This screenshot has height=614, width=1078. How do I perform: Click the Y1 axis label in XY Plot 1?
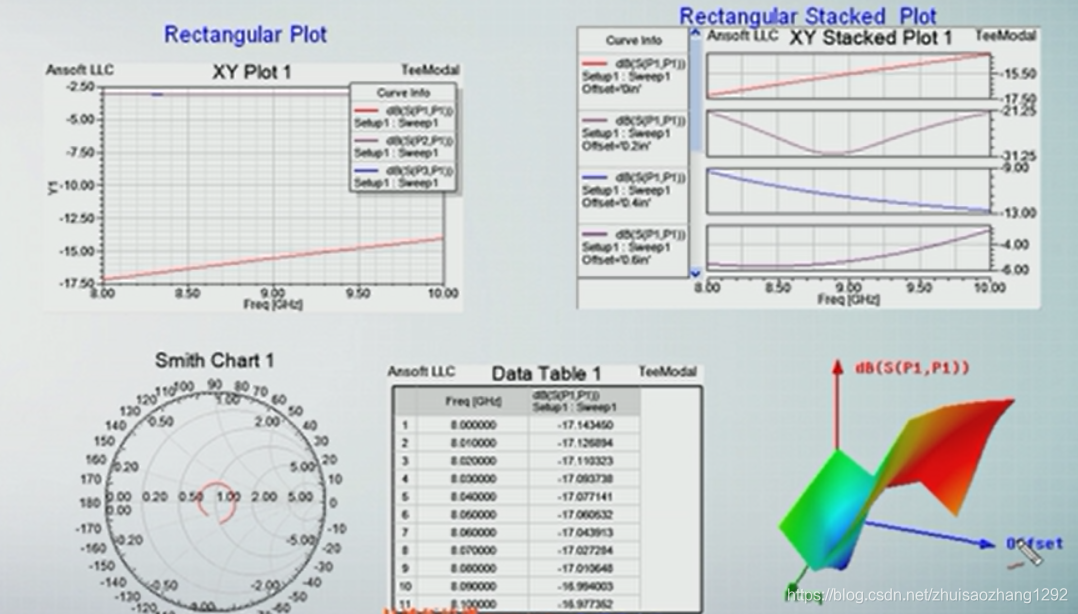point(53,186)
